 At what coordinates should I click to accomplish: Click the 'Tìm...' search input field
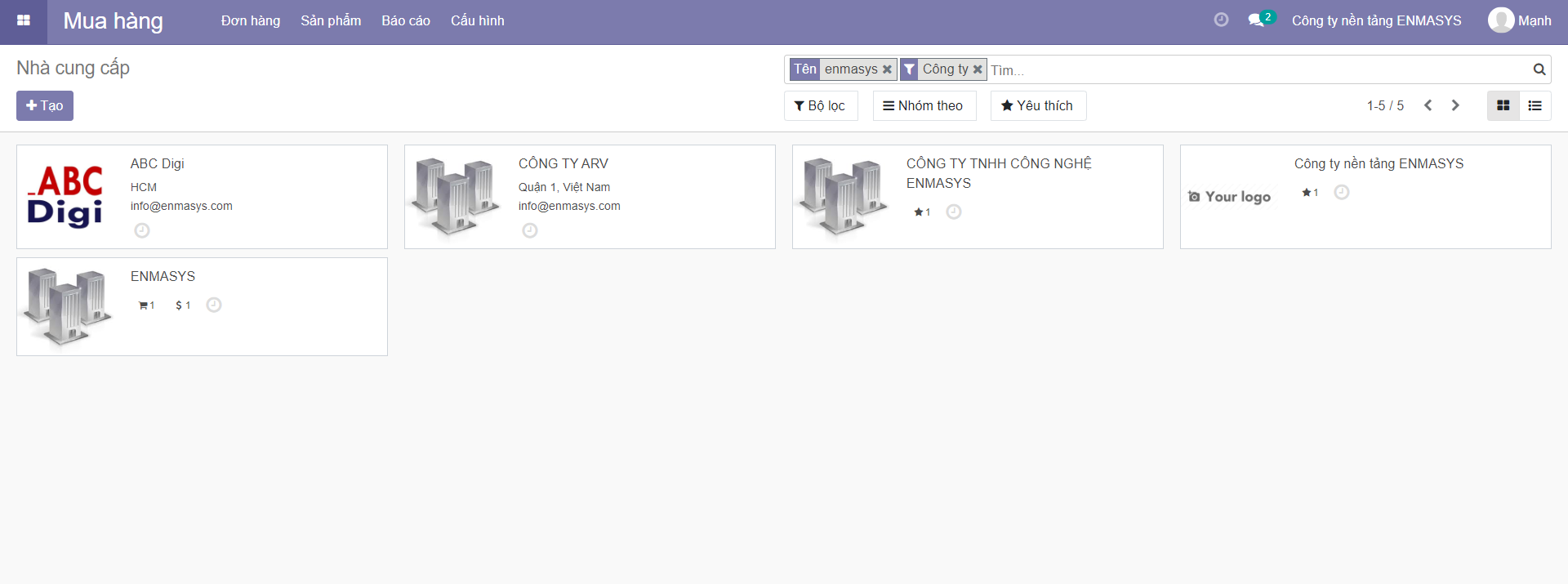pyautogui.click(x=1258, y=70)
